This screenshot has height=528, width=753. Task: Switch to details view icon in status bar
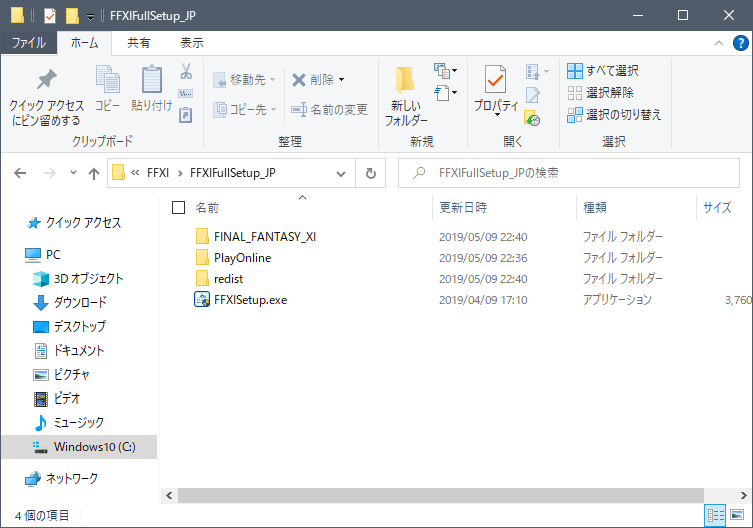[715, 515]
